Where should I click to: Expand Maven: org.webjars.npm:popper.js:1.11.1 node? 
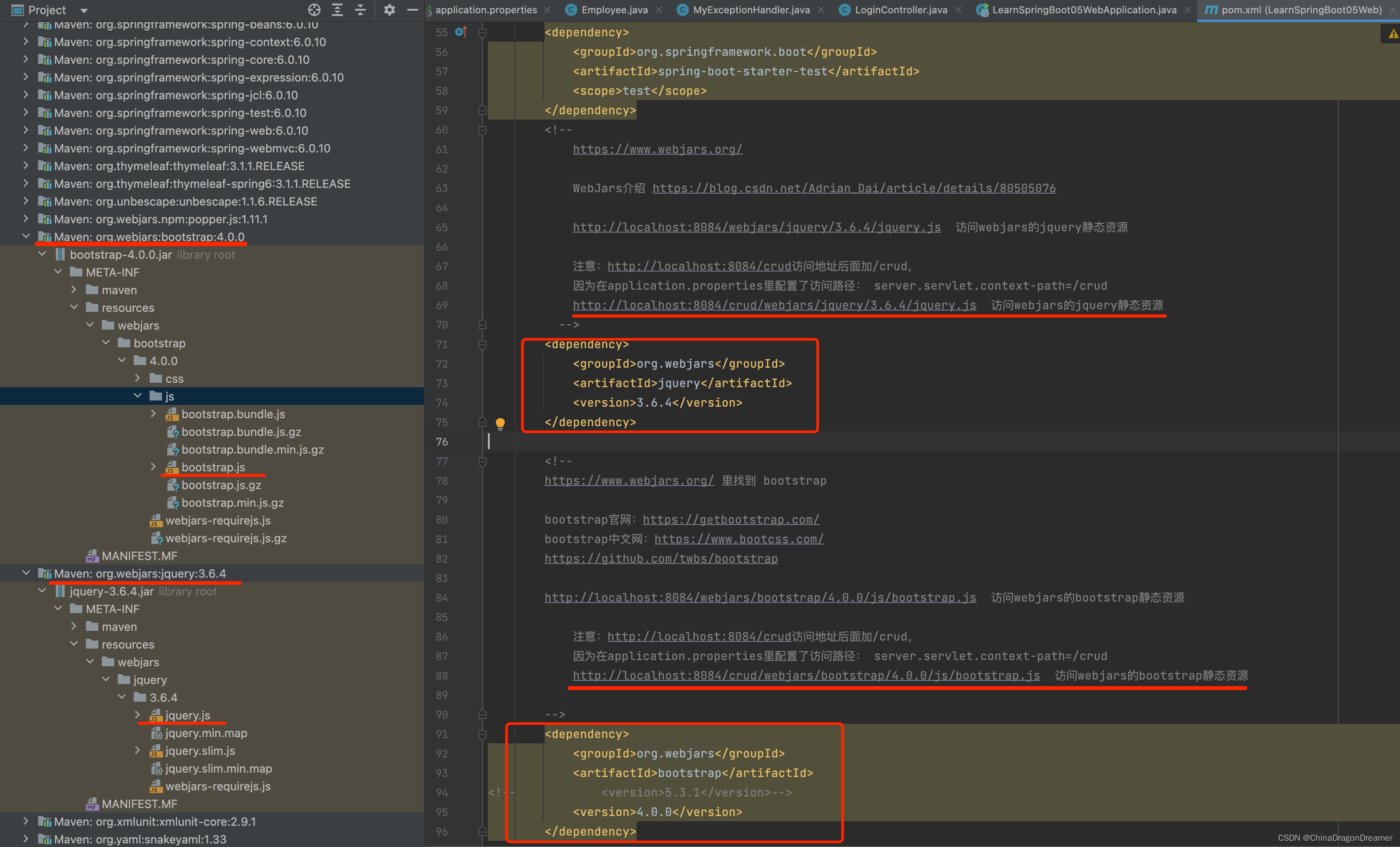[x=26, y=219]
